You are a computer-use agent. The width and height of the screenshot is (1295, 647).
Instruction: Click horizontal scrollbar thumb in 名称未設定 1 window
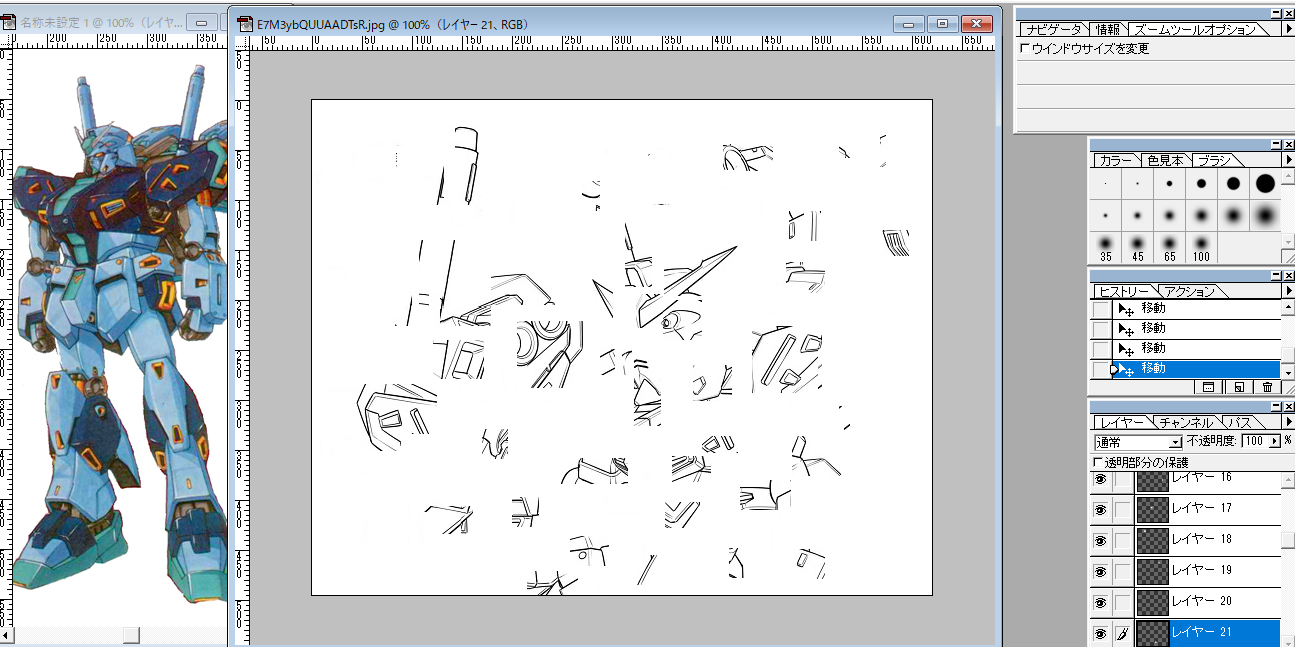click(x=131, y=634)
